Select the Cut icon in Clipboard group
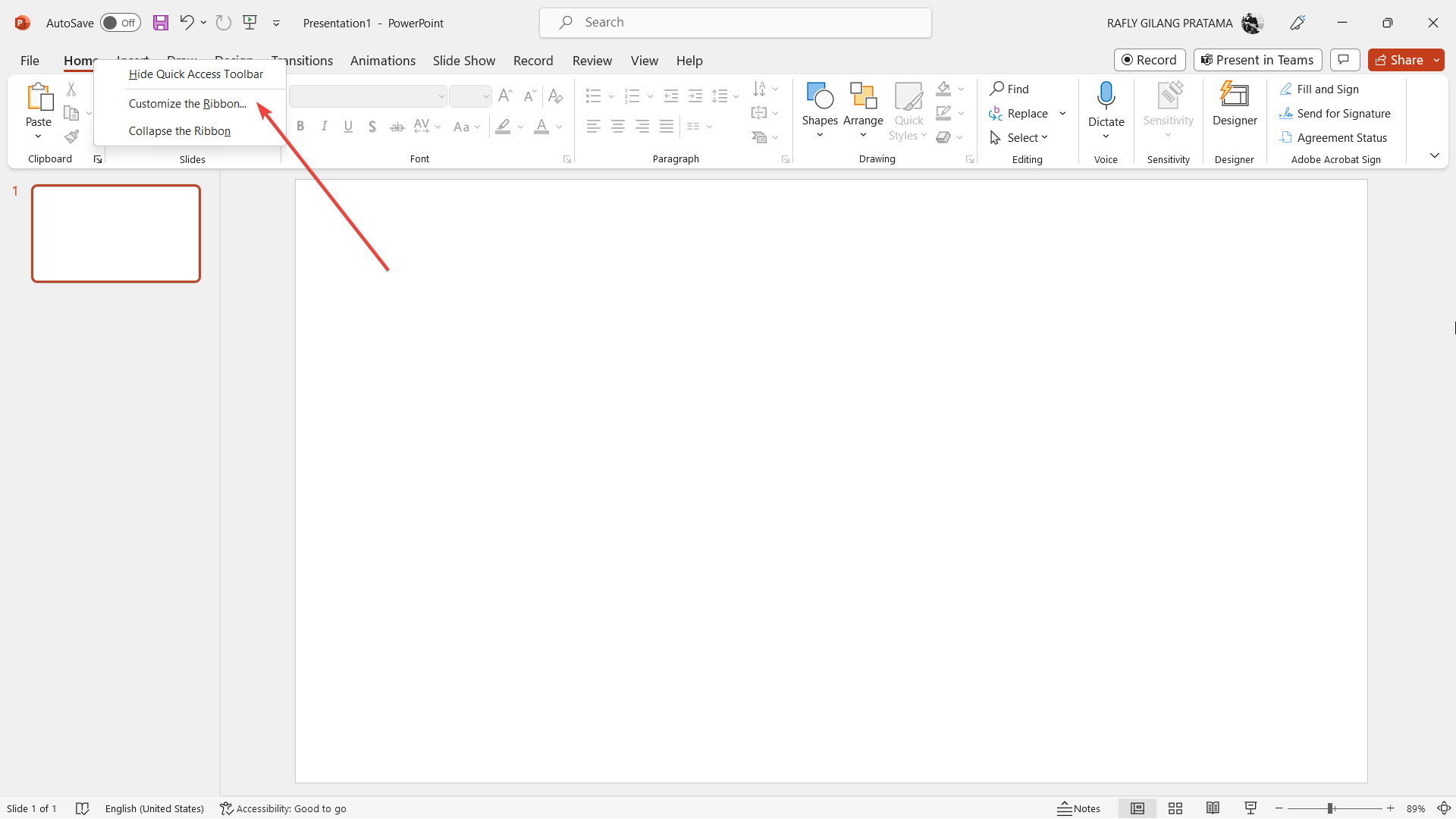 pos(71,89)
